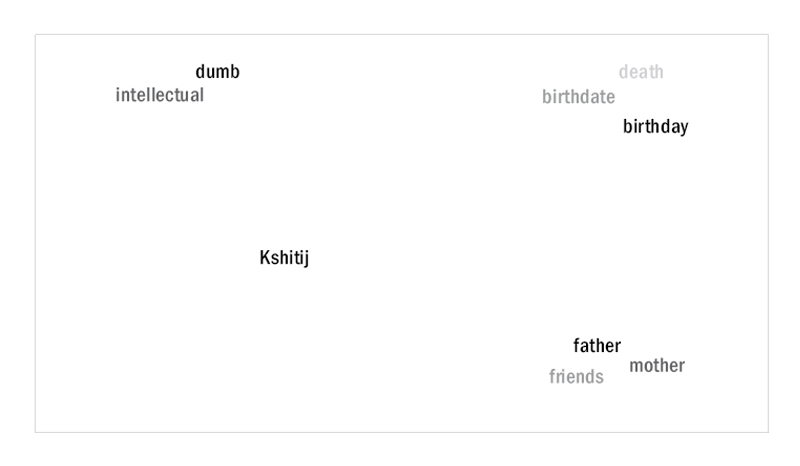Choose the word "birthday"

[x=656, y=127]
